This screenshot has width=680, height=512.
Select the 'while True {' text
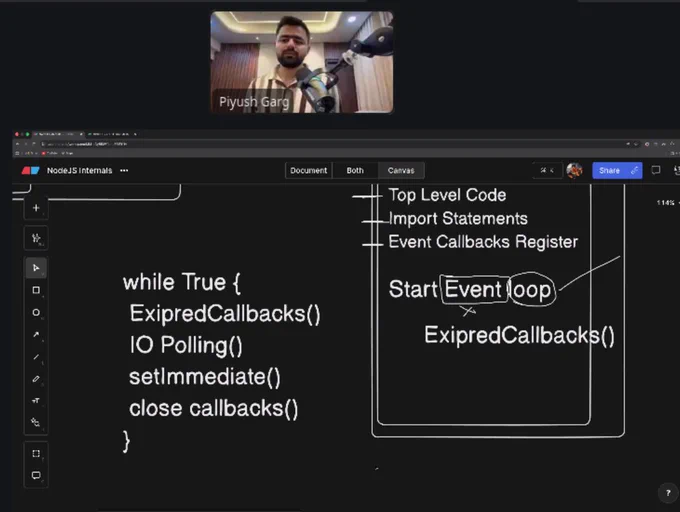(x=182, y=282)
